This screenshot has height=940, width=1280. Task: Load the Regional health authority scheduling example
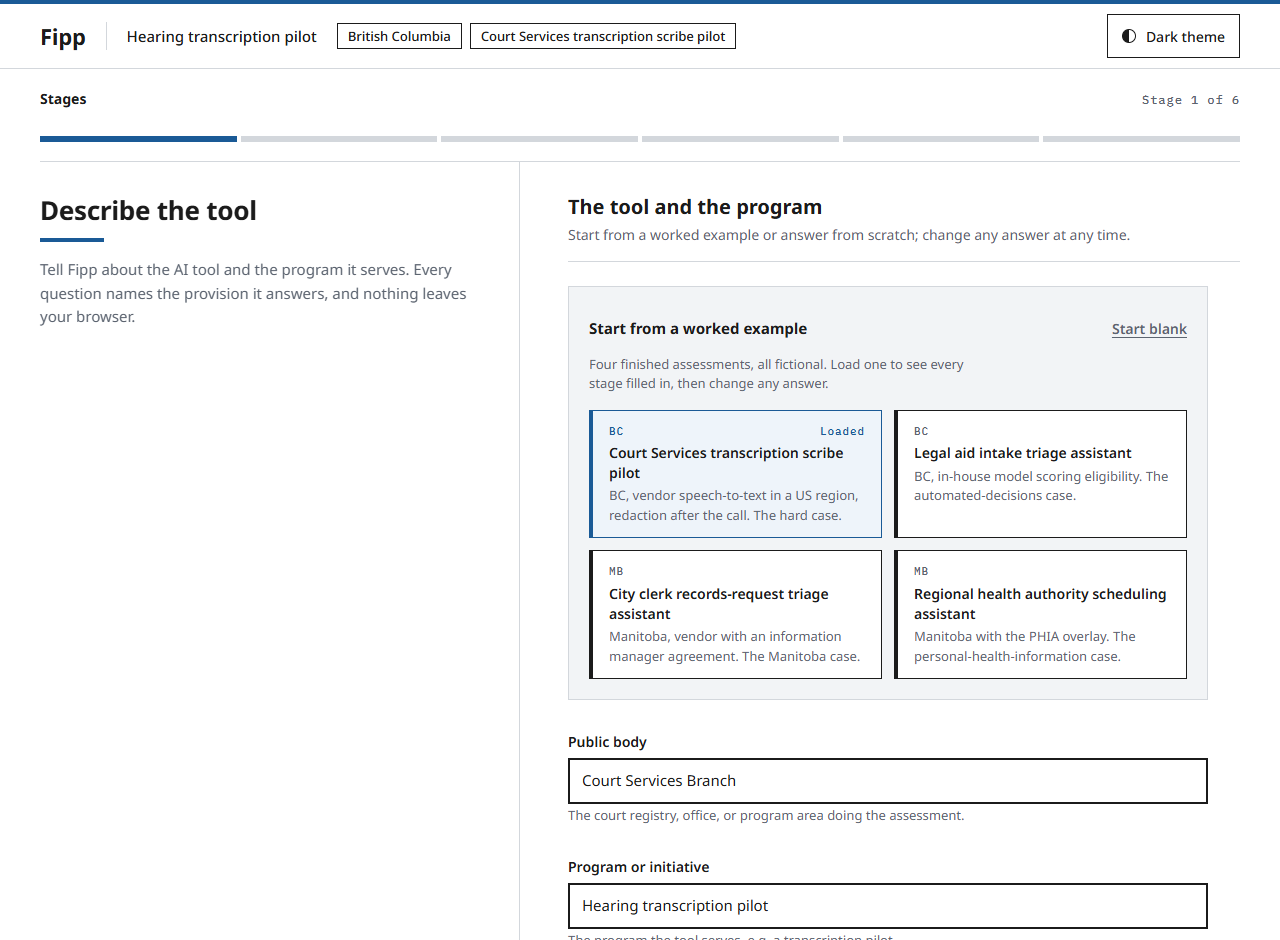1040,614
